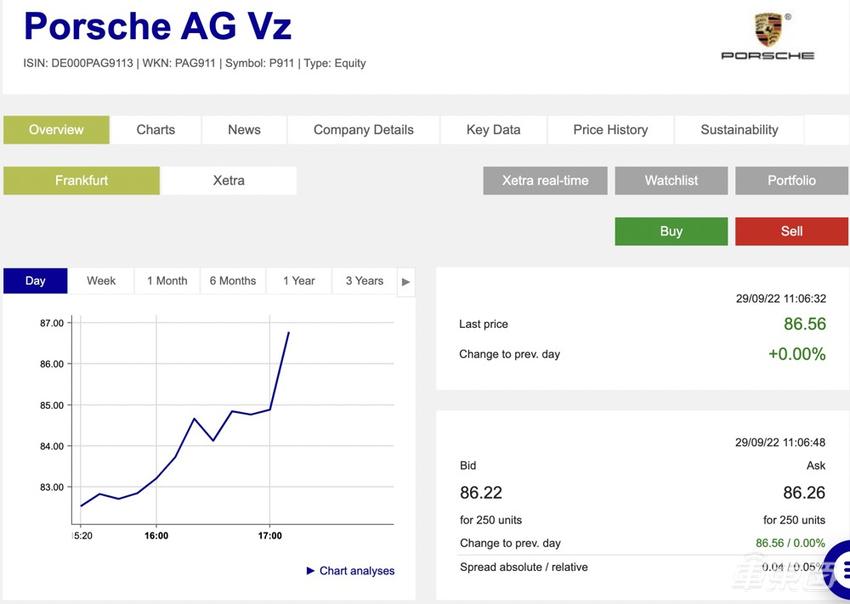View the Price History tab
Screen dimensions: 850x604
(x=610, y=130)
